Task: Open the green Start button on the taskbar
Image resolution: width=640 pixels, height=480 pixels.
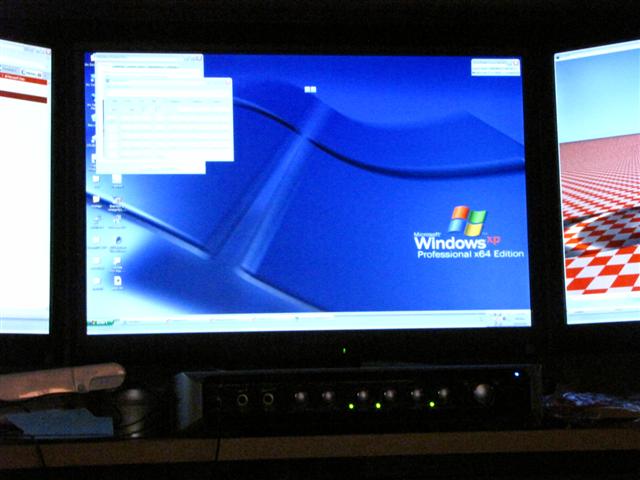Action: (102, 323)
